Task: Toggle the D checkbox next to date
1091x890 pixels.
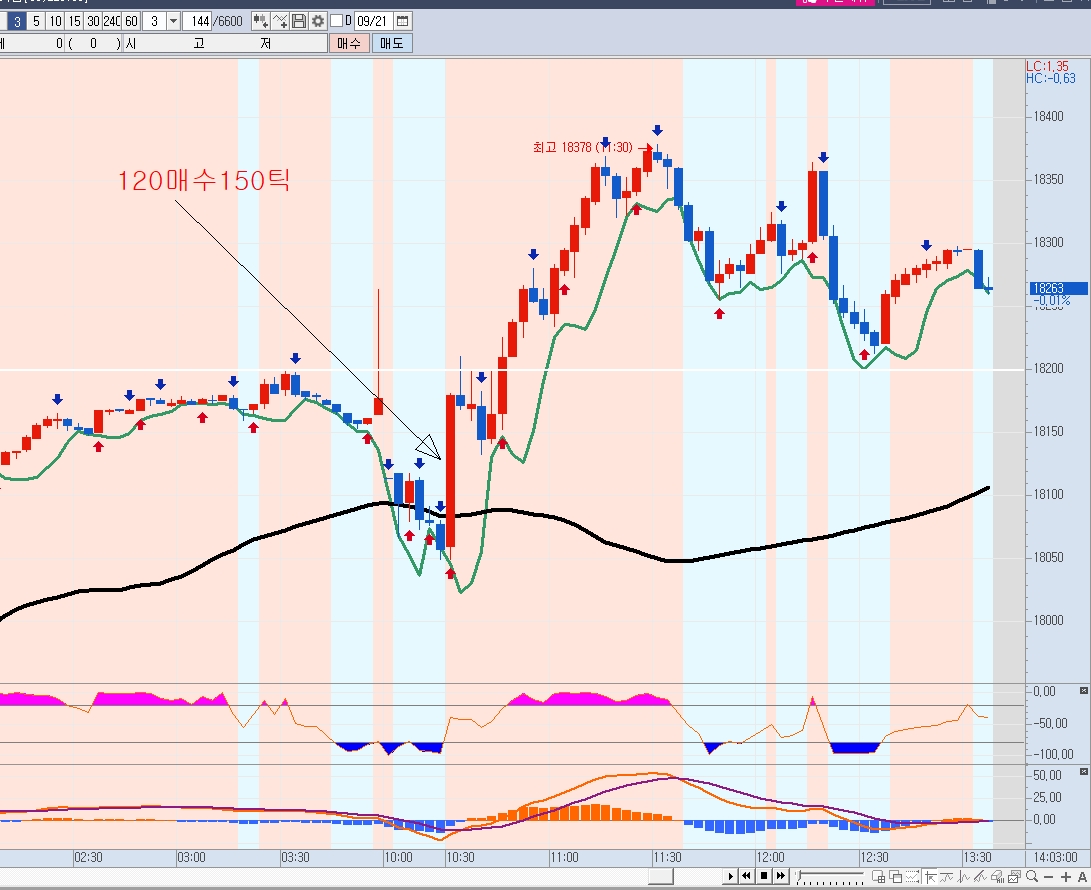Action: (x=336, y=20)
